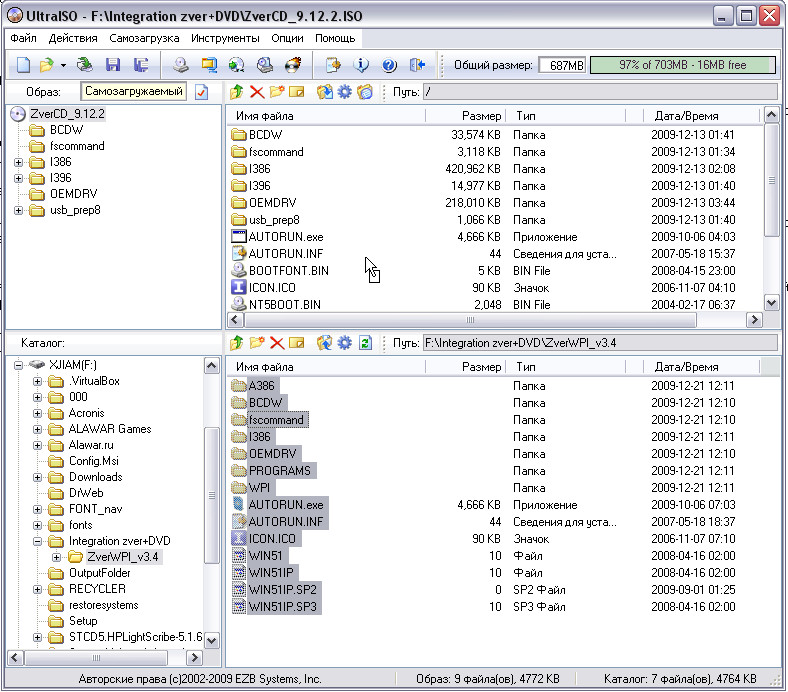Image resolution: width=788 pixels, height=692 pixels.
Task: Collapse the XJIAM(F:) drive node
Action: click(x=19, y=365)
